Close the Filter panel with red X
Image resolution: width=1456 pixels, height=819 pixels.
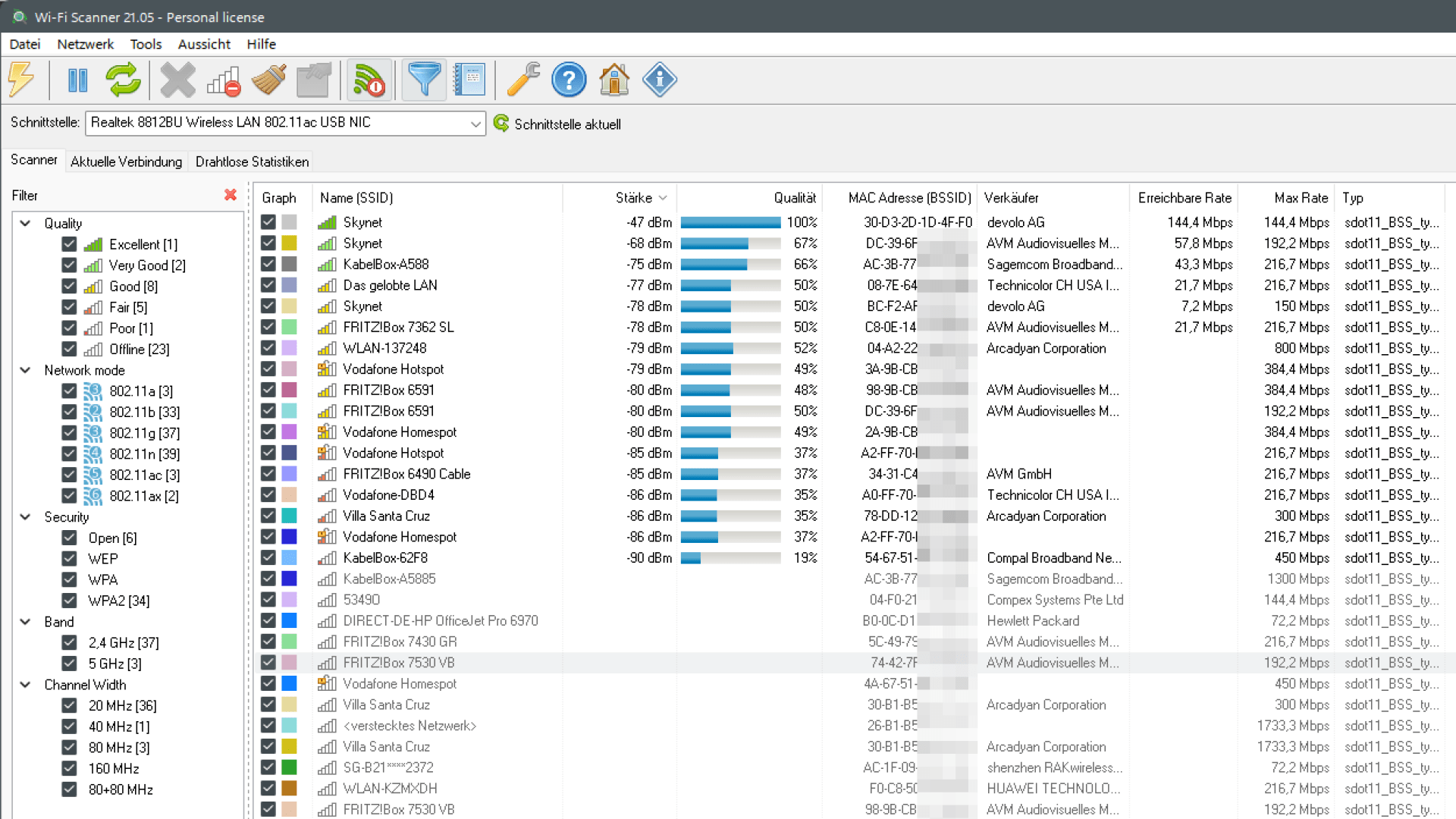pos(231,195)
